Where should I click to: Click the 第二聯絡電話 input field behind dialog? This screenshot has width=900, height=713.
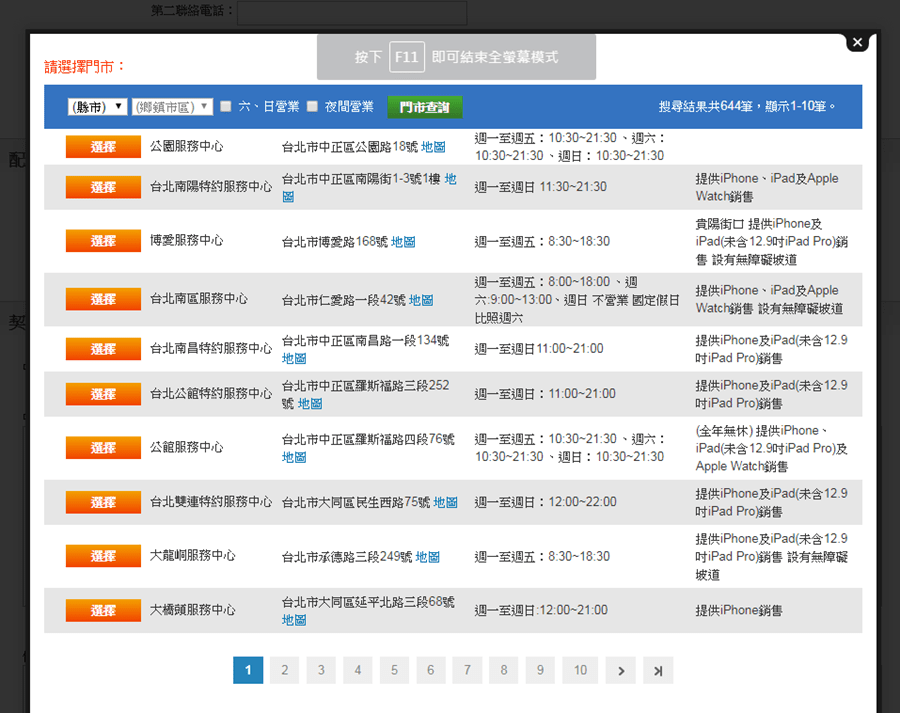[x=352, y=12]
